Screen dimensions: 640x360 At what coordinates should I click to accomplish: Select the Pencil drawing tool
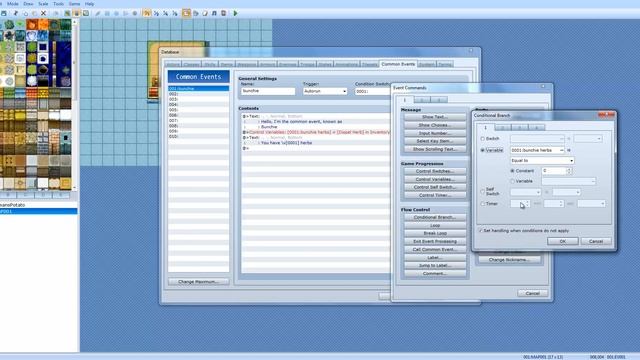(x=98, y=13)
